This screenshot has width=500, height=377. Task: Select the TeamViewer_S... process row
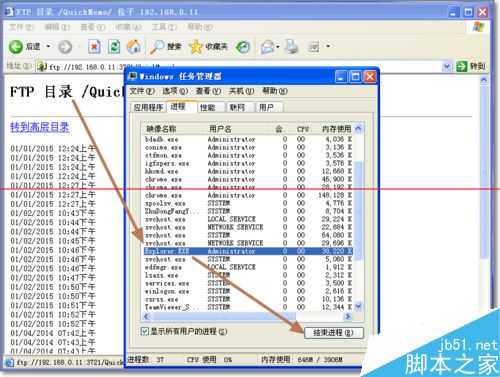click(x=248, y=307)
